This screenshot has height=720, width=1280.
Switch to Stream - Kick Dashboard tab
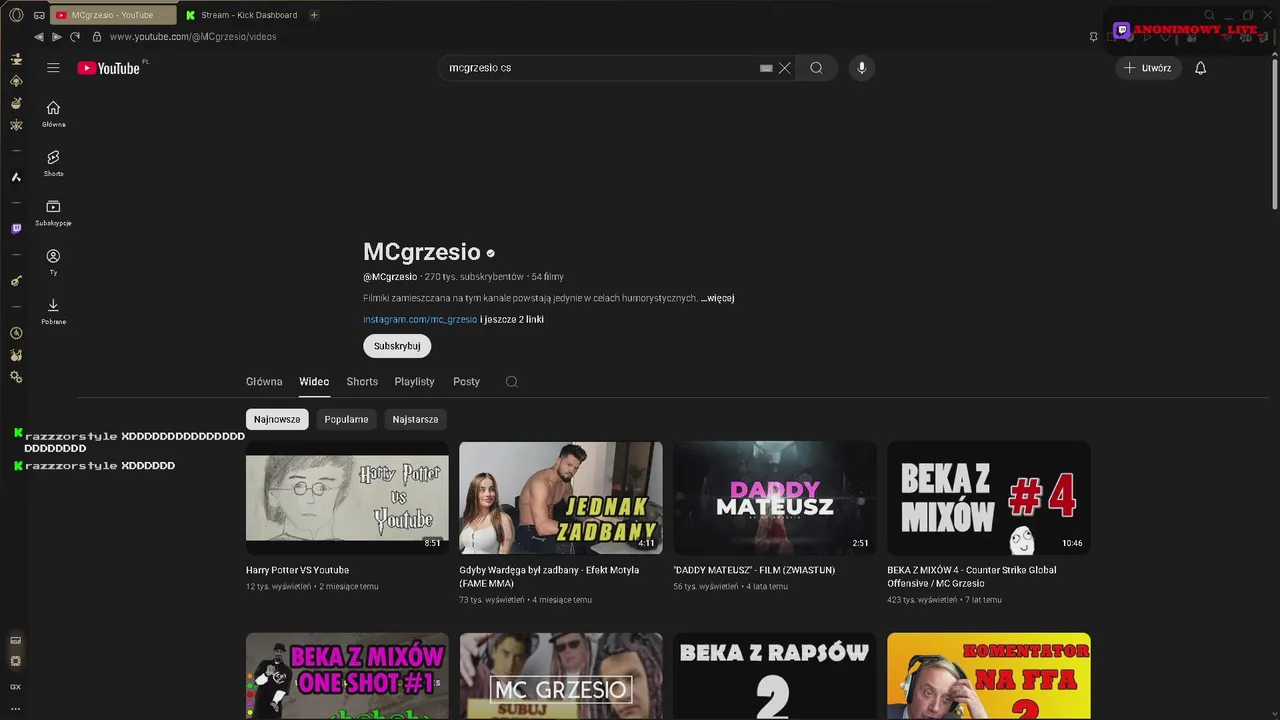click(x=241, y=15)
